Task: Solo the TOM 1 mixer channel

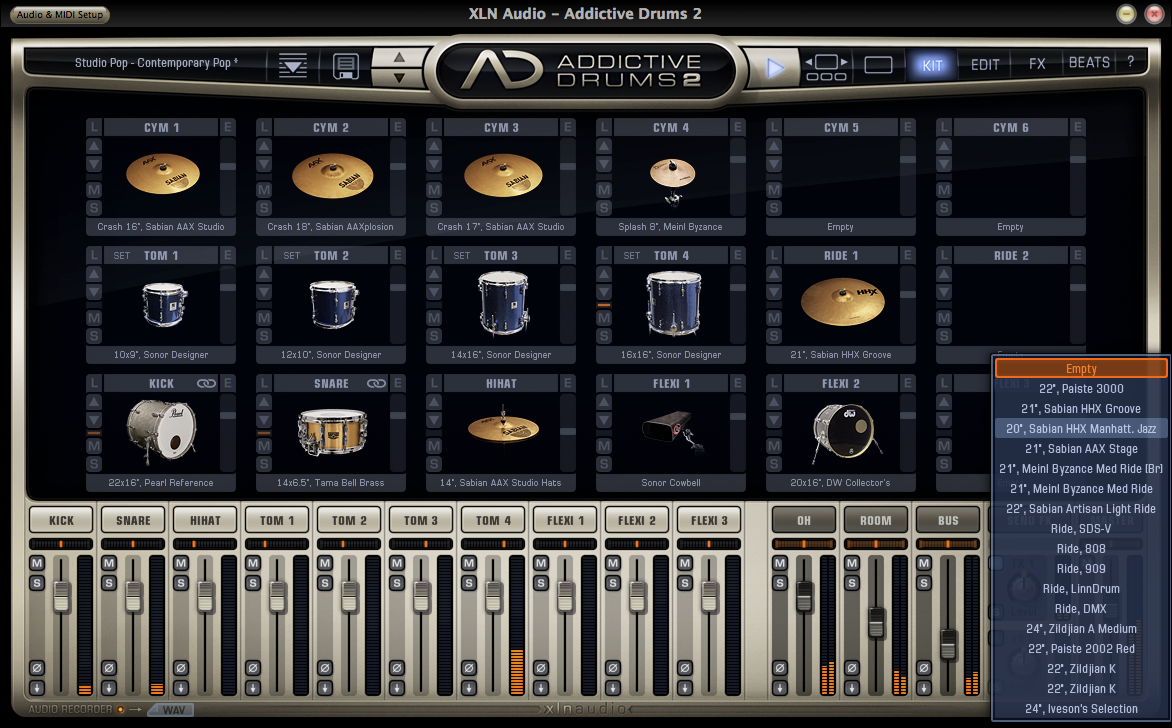Action: coord(253,582)
